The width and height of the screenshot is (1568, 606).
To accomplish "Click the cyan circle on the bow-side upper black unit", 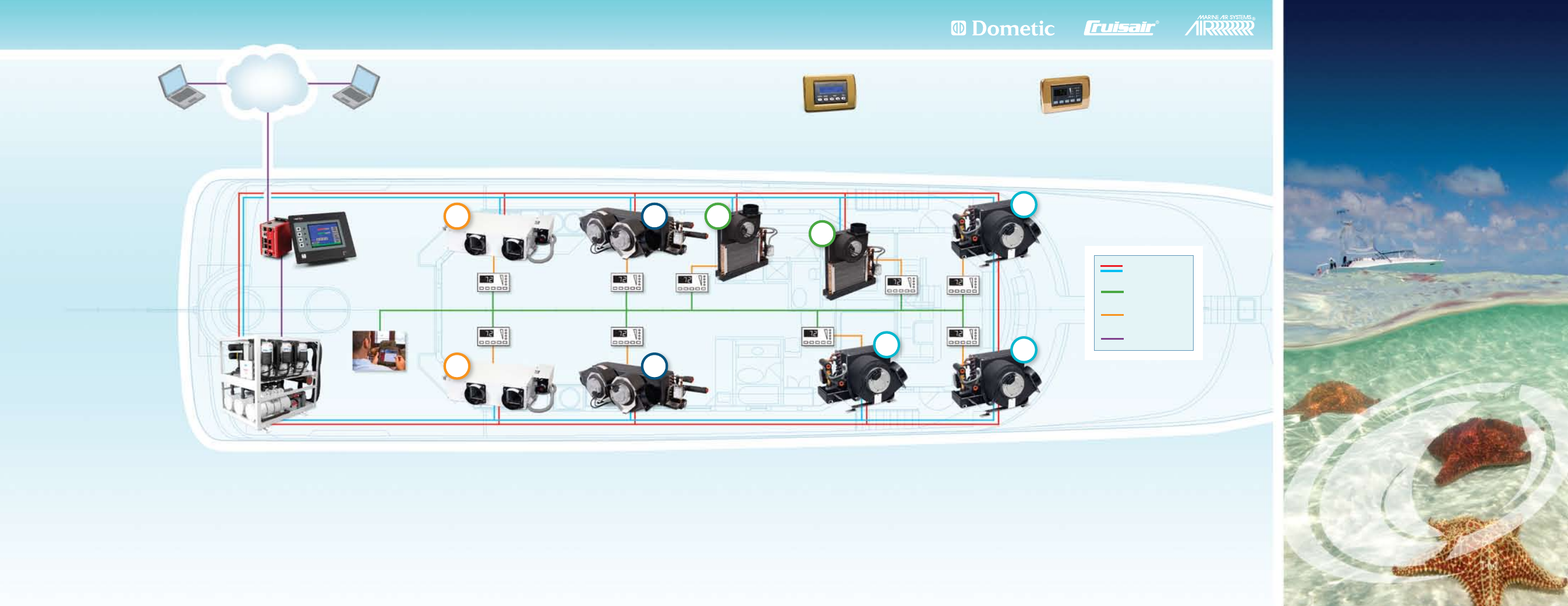I will coord(1024,205).
